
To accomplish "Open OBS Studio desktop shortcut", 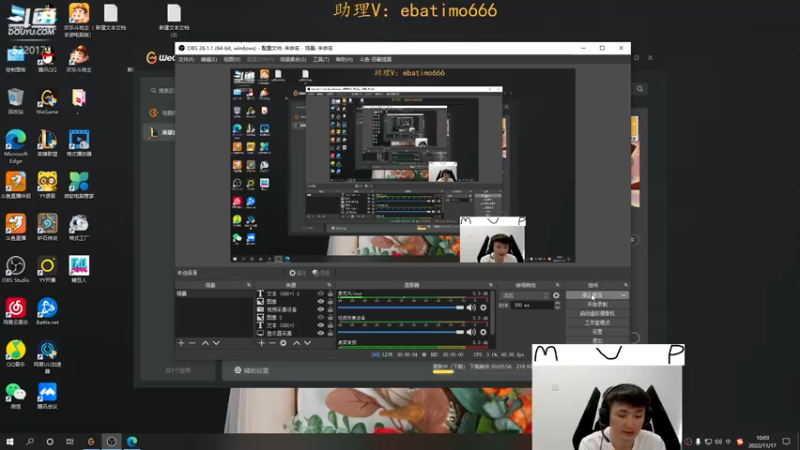I will 16,269.
